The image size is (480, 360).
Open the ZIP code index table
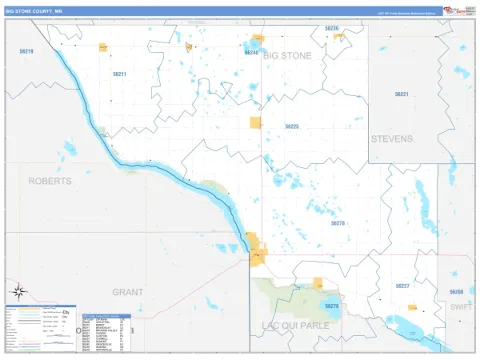point(106,332)
